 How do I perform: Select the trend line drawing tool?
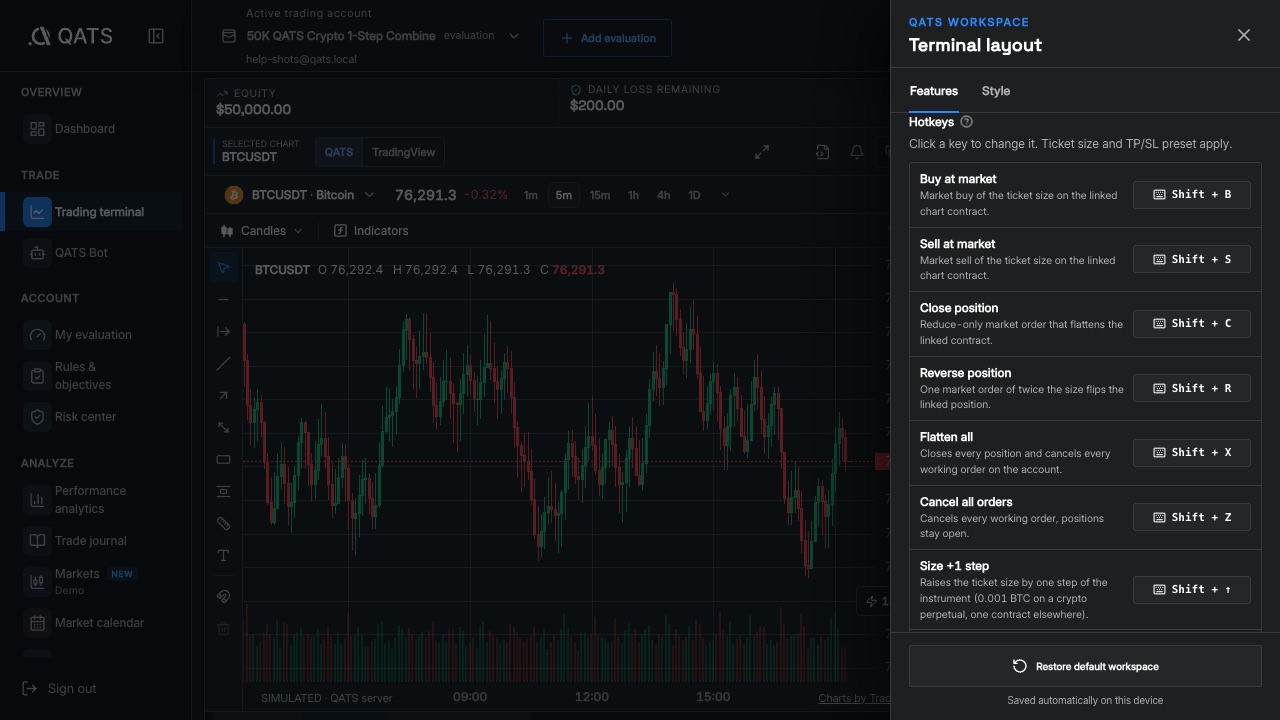[x=223, y=364]
